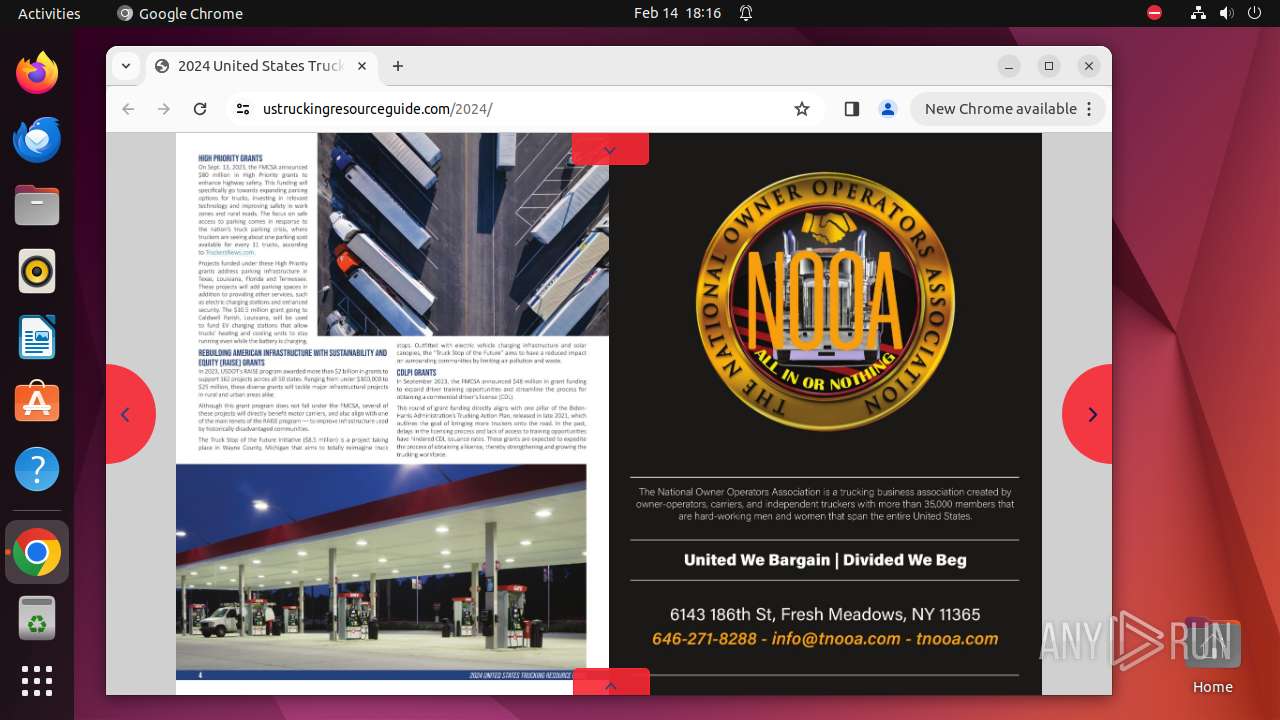Launch LibreOffice Writer from the dock
Image resolution: width=1280 pixels, height=720 pixels.
[x=37, y=337]
